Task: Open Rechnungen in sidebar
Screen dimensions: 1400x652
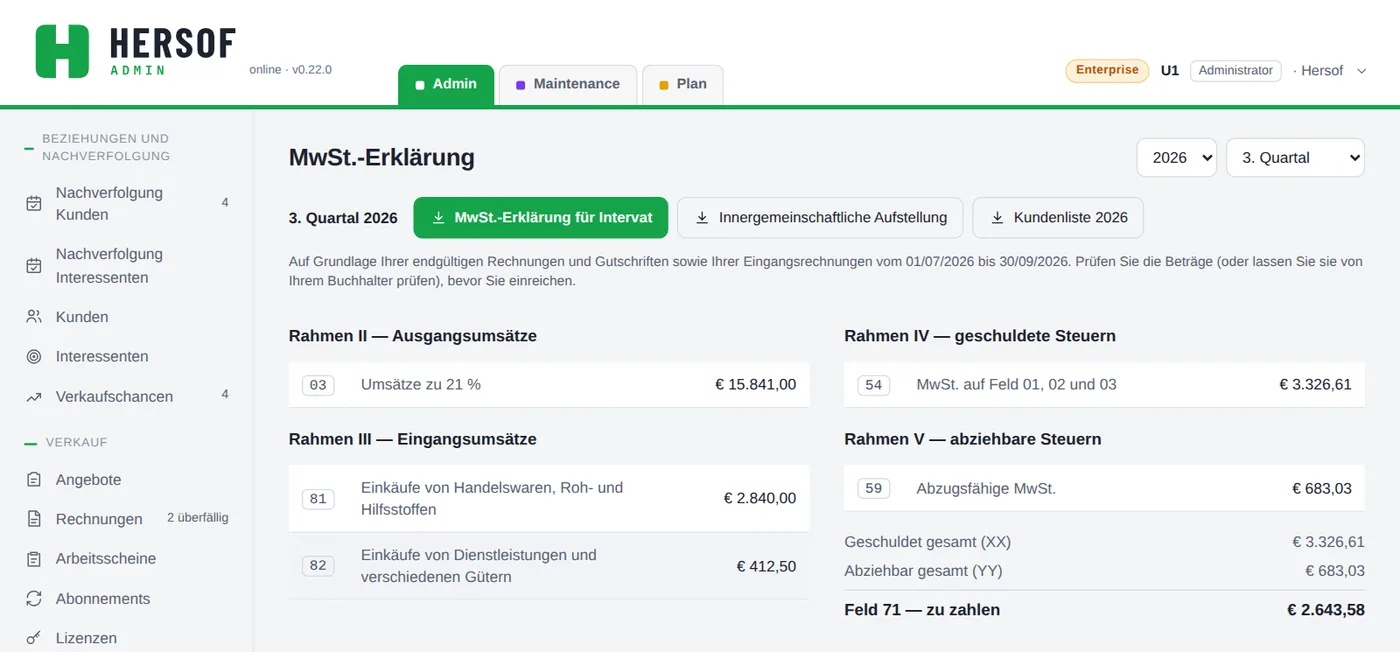Action: (x=127, y=518)
